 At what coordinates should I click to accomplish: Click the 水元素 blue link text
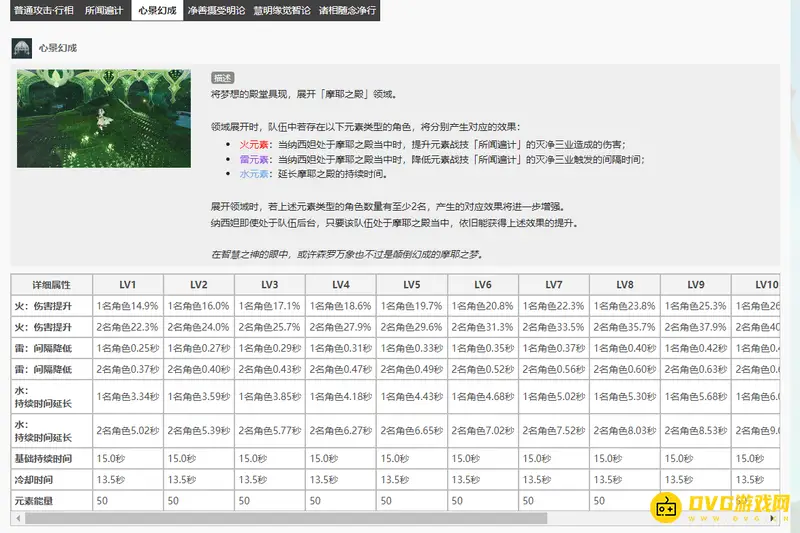250,174
